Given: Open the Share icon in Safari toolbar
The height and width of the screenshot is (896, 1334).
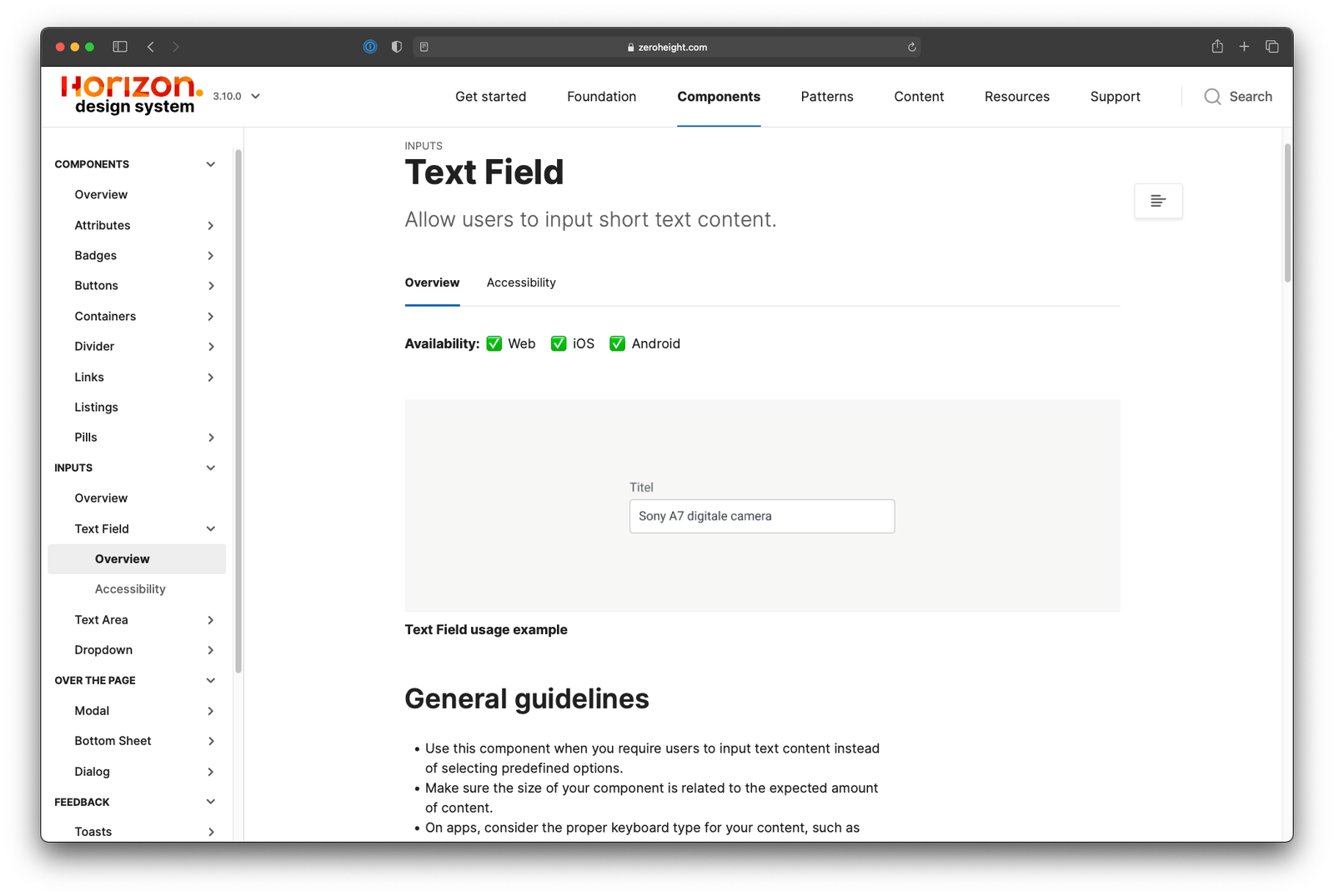Looking at the screenshot, I should [1217, 47].
